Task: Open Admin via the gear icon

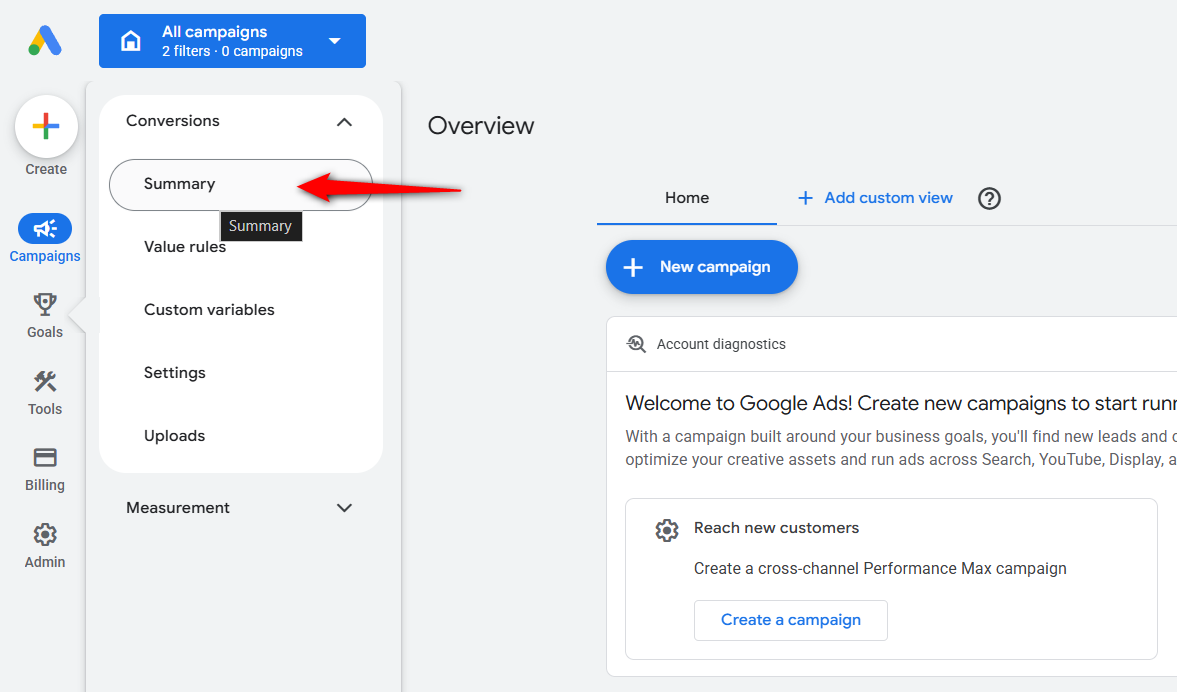Action: (x=45, y=534)
